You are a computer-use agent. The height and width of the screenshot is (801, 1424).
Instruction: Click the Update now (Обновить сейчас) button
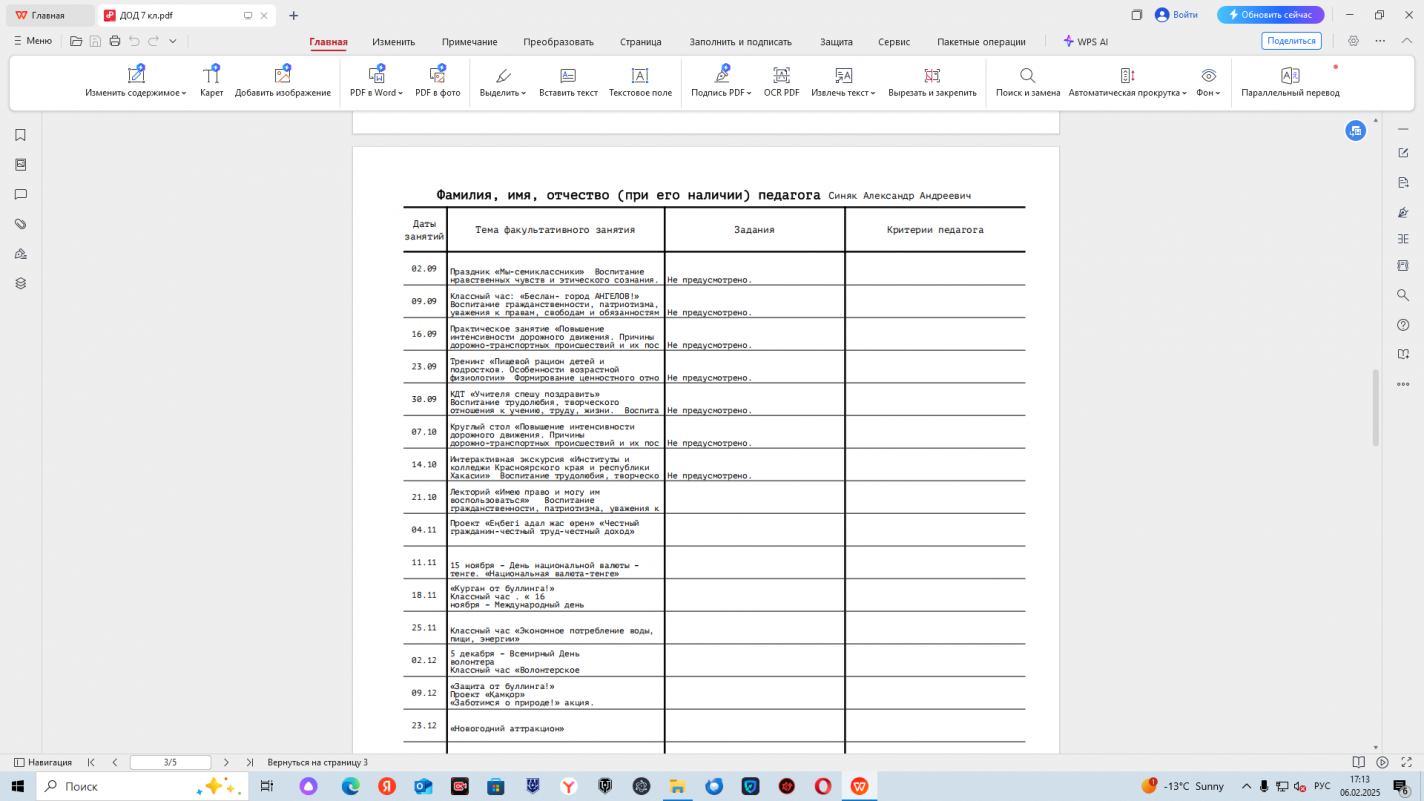coord(1270,15)
